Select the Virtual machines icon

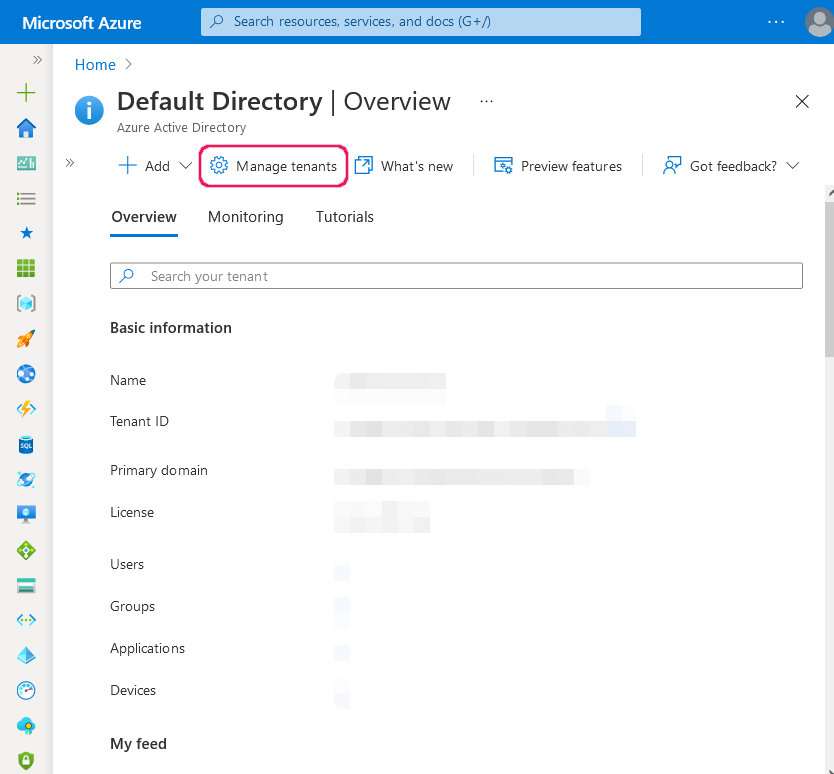click(x=26, y=514)
